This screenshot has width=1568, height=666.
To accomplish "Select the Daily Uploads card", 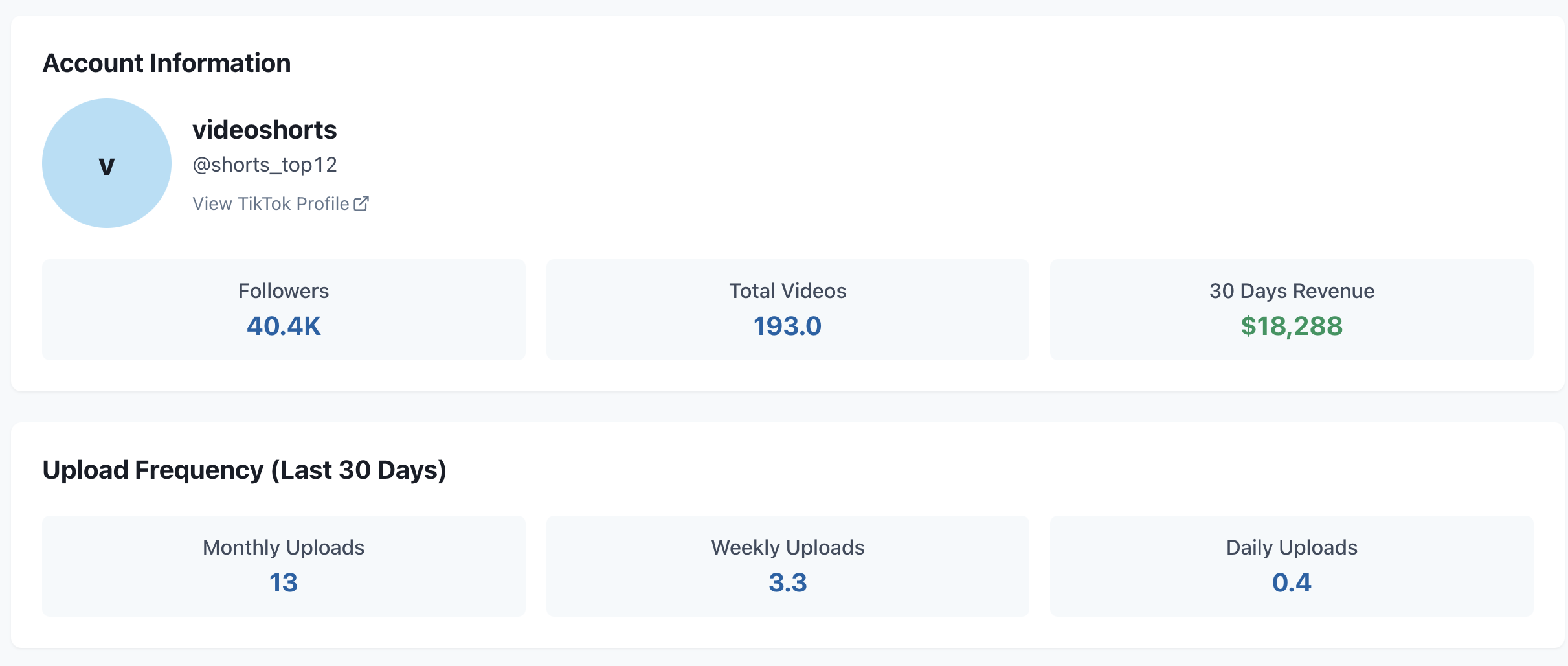I will tap(1292, 566).
